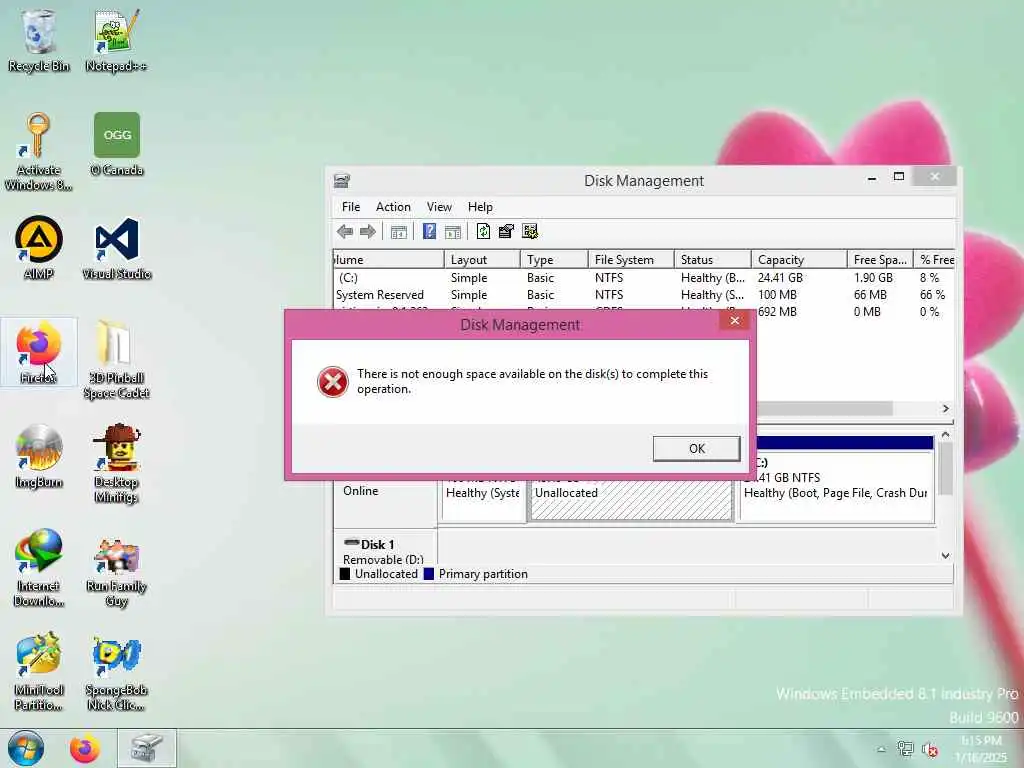Screen dimensions: 1024x768
Task: Click the blue Primary partition legend swatch
Action: coord(429,574)
